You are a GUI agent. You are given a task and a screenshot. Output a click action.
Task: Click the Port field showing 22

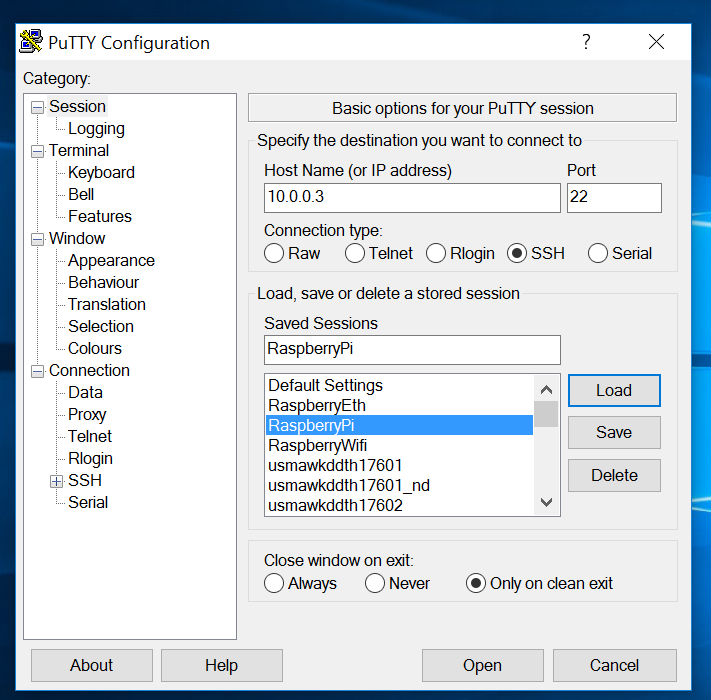[614, 198]
